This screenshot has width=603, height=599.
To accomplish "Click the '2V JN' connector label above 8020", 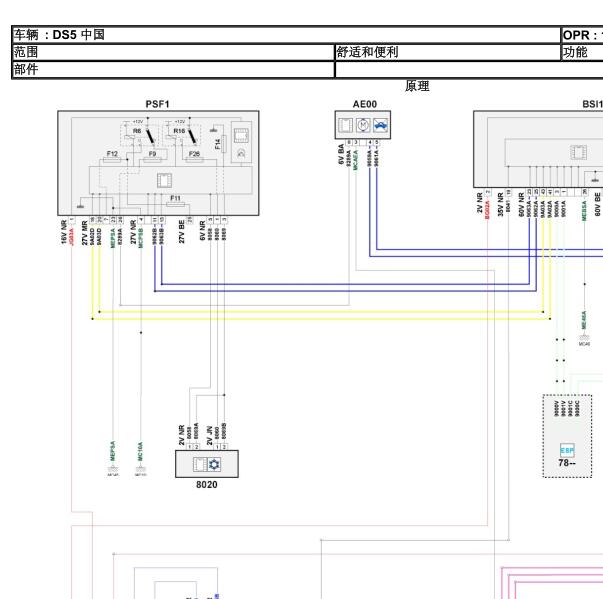I will point(210,436).
